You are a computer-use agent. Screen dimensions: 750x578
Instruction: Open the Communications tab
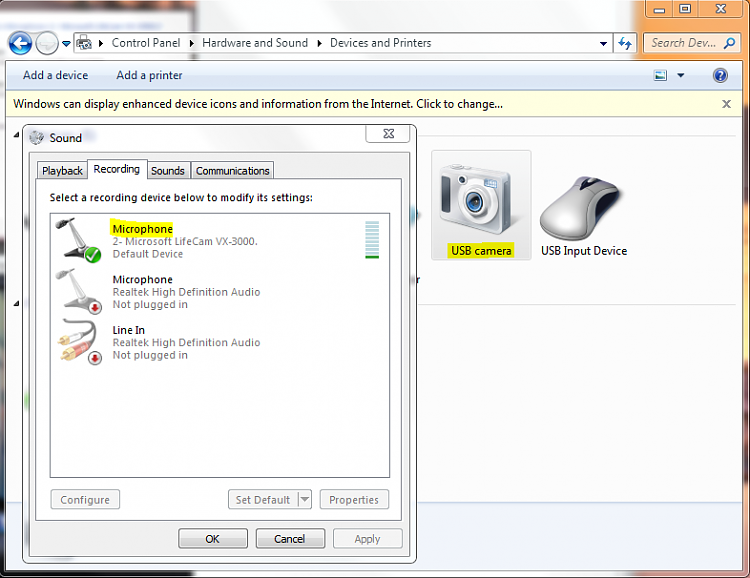232,170
